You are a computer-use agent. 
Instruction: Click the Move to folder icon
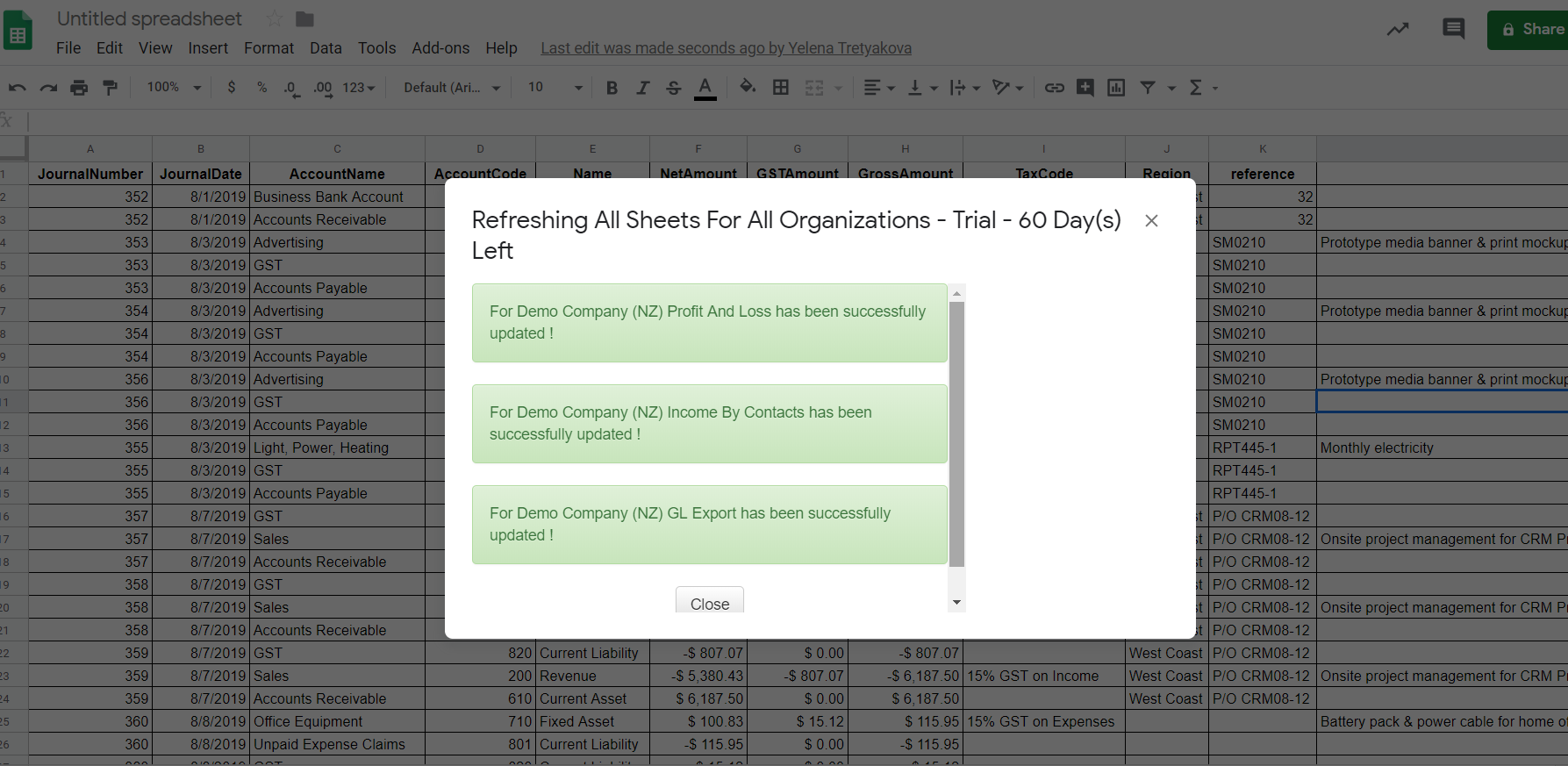[304, 18]
